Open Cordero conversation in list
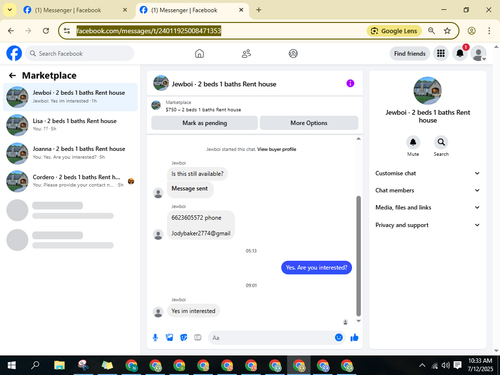Viewport: 500px width, 375px height. [x=70, y=181]
